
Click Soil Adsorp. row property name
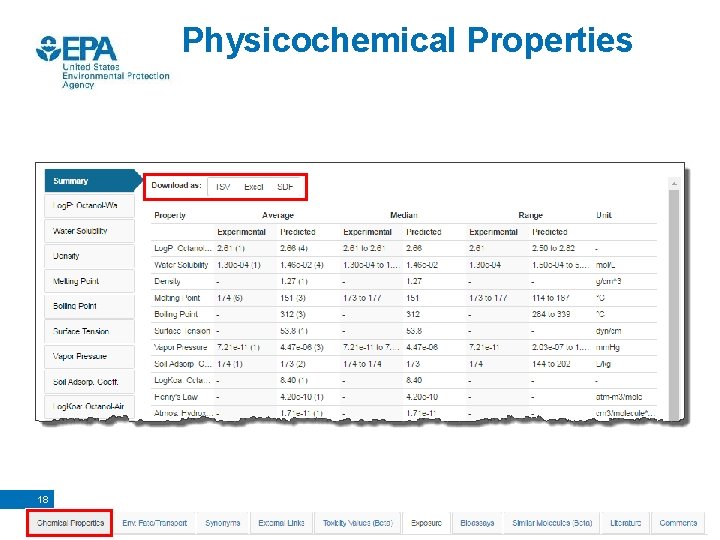click(x=182, y=364)
